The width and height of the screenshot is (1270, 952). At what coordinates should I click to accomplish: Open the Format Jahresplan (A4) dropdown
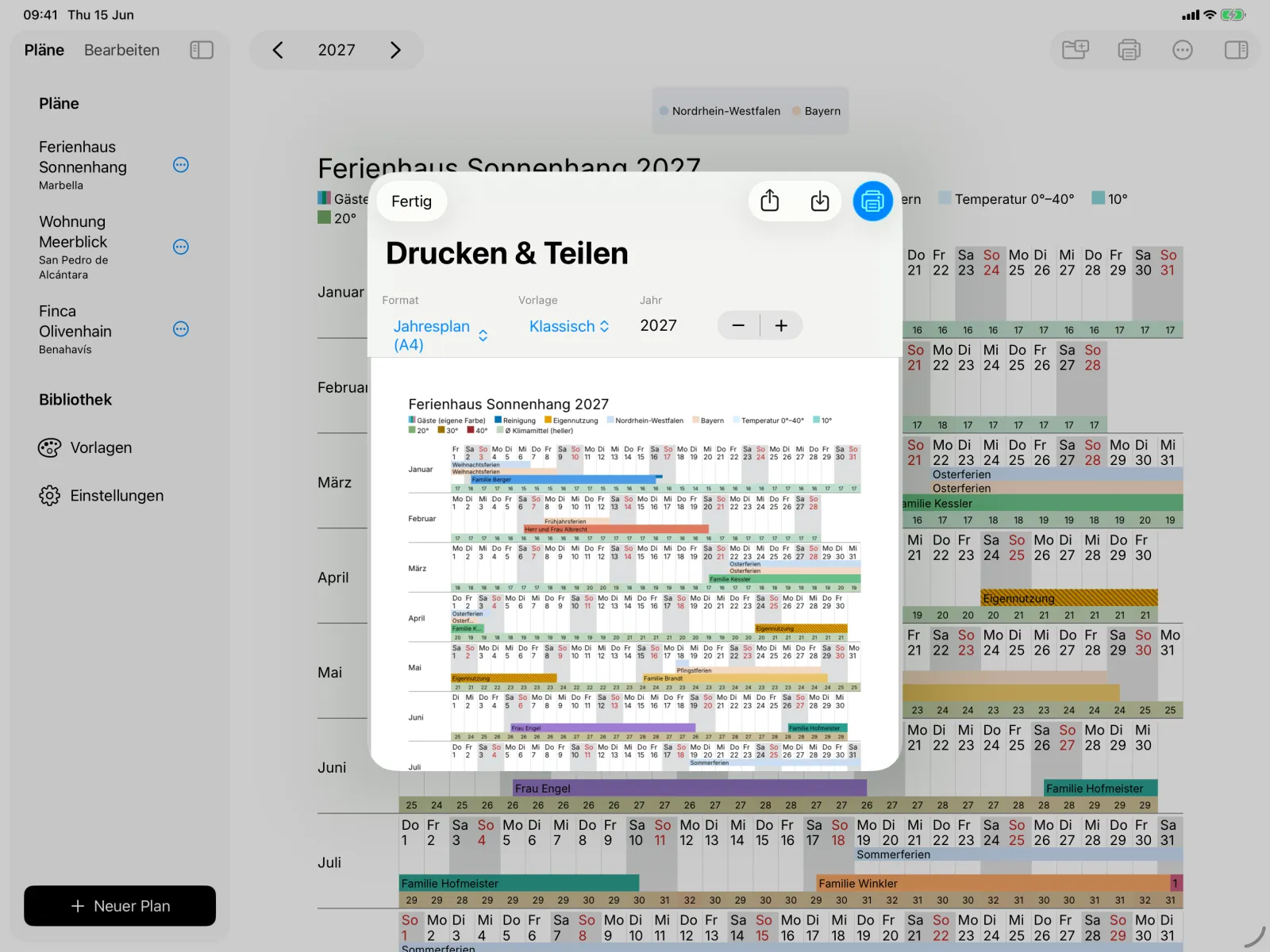440,336
